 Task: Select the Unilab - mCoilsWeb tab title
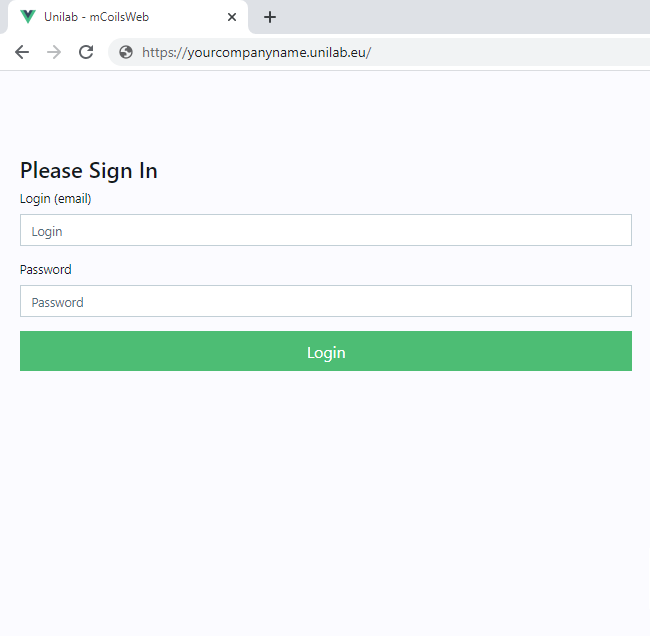[97, 17]
